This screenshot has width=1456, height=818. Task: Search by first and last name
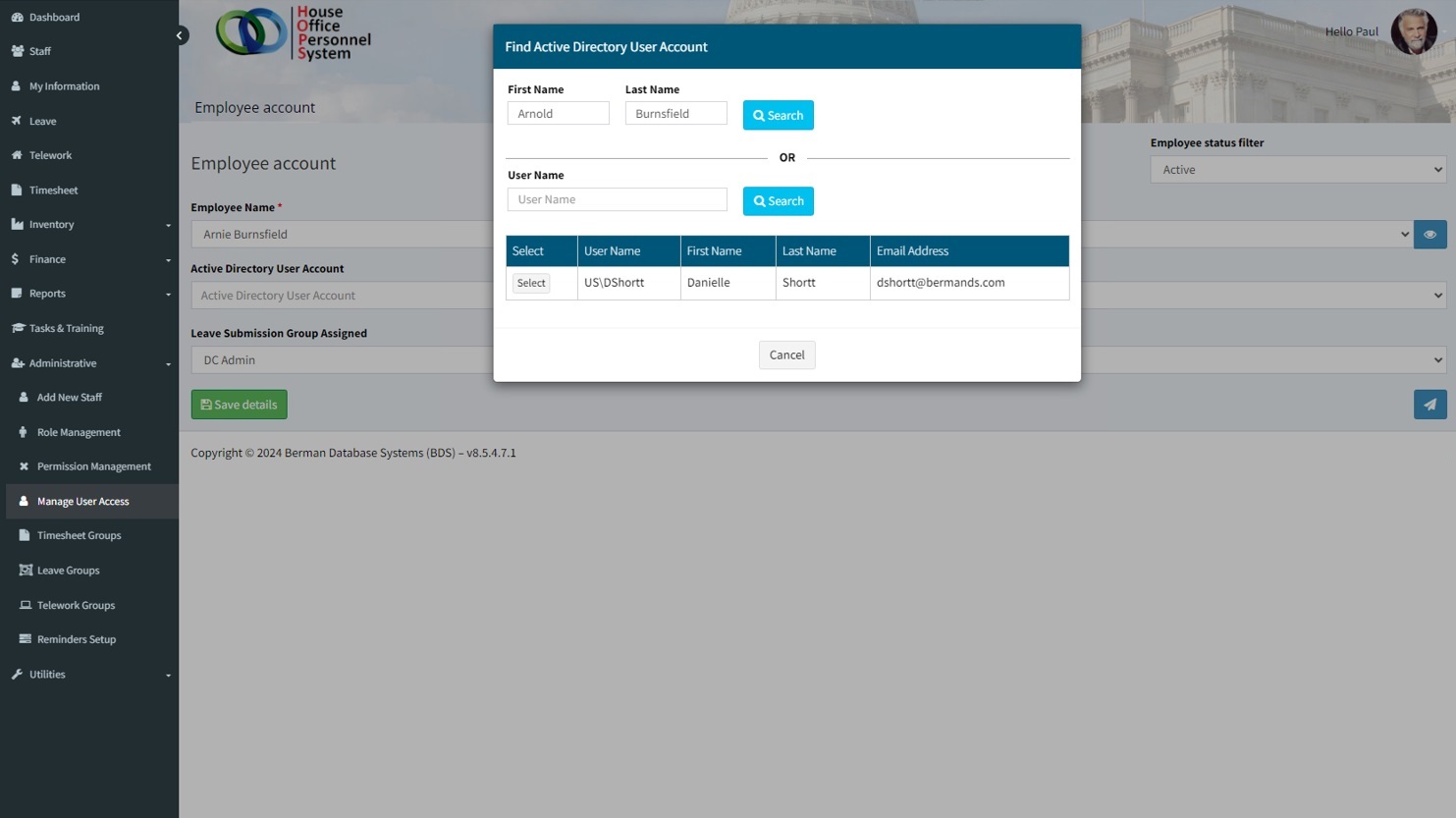(778, 116)
